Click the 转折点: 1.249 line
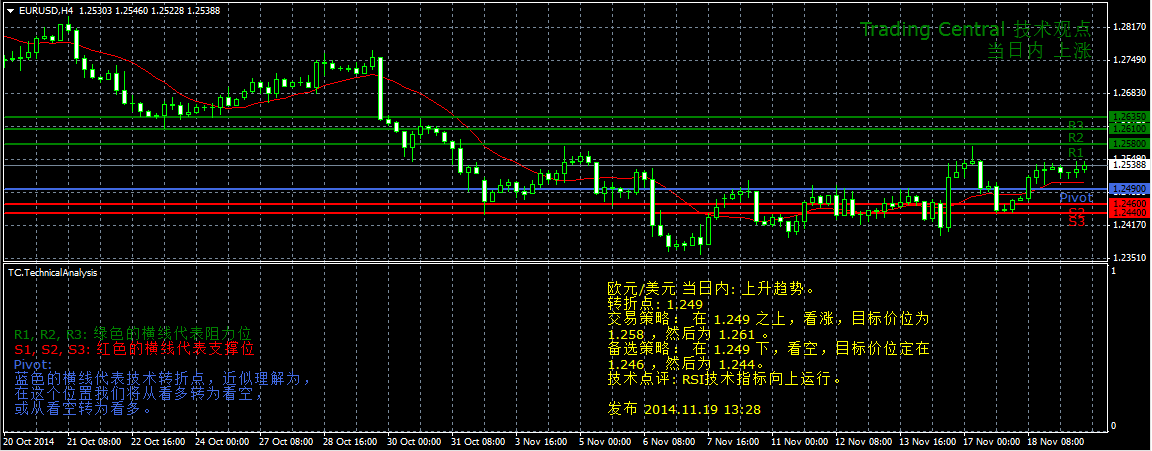 click(655, 304)
